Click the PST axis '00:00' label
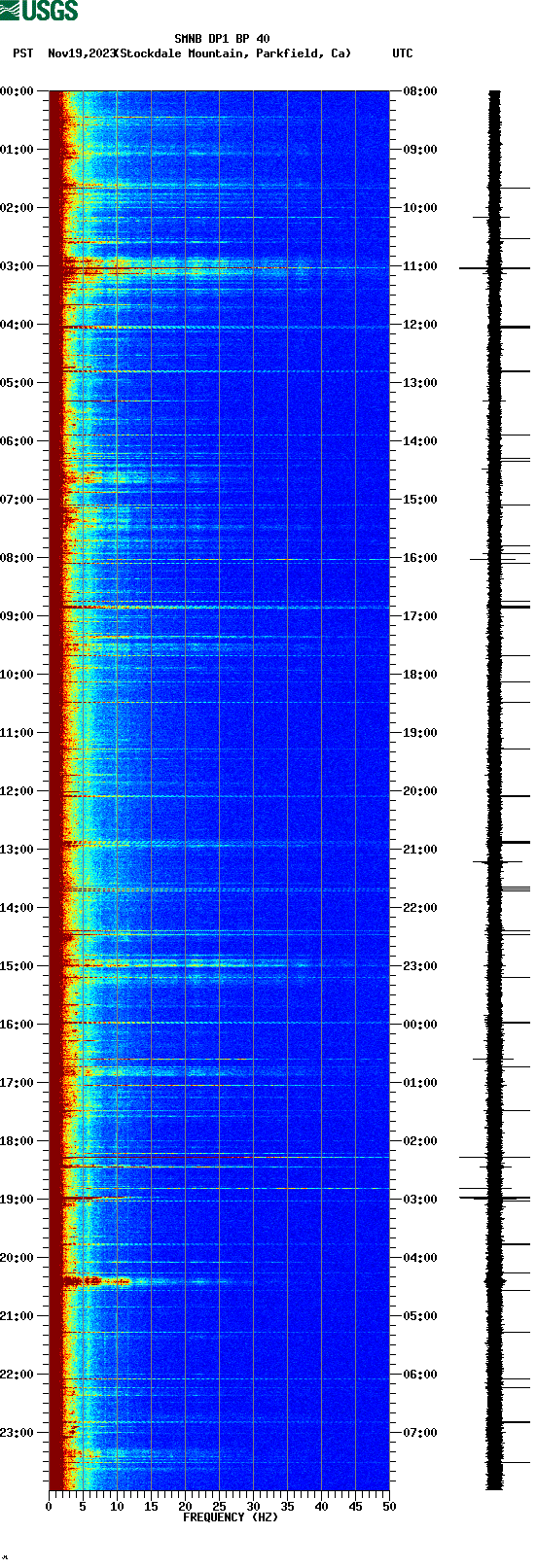Image resolution: width=537 pixels, height=1568 pixels. click(18, 91)
